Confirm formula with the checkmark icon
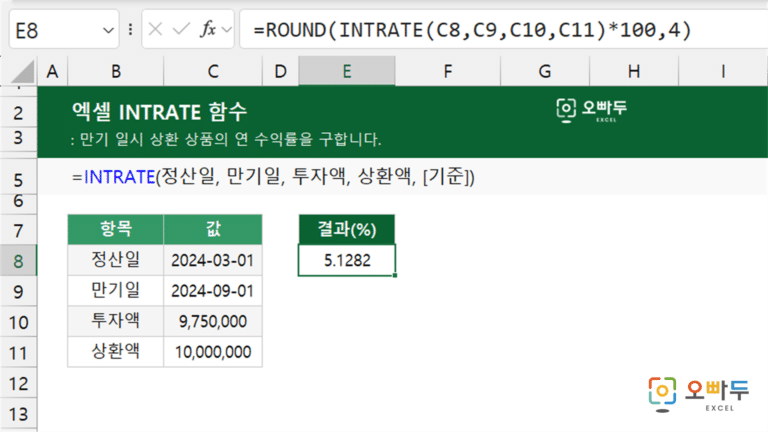Screen dimensions: 768x432 pyautogui.click(x=181, y=29)
